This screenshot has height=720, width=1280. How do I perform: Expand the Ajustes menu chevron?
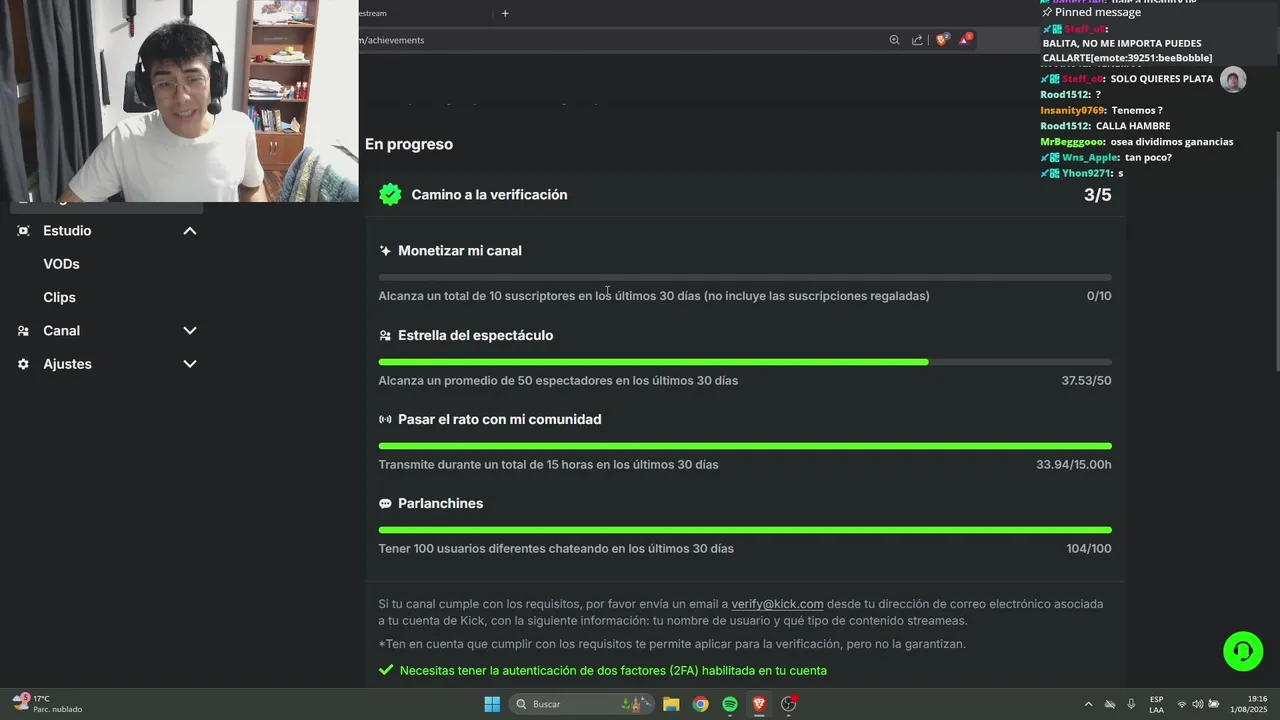click(x=189, y=364)
